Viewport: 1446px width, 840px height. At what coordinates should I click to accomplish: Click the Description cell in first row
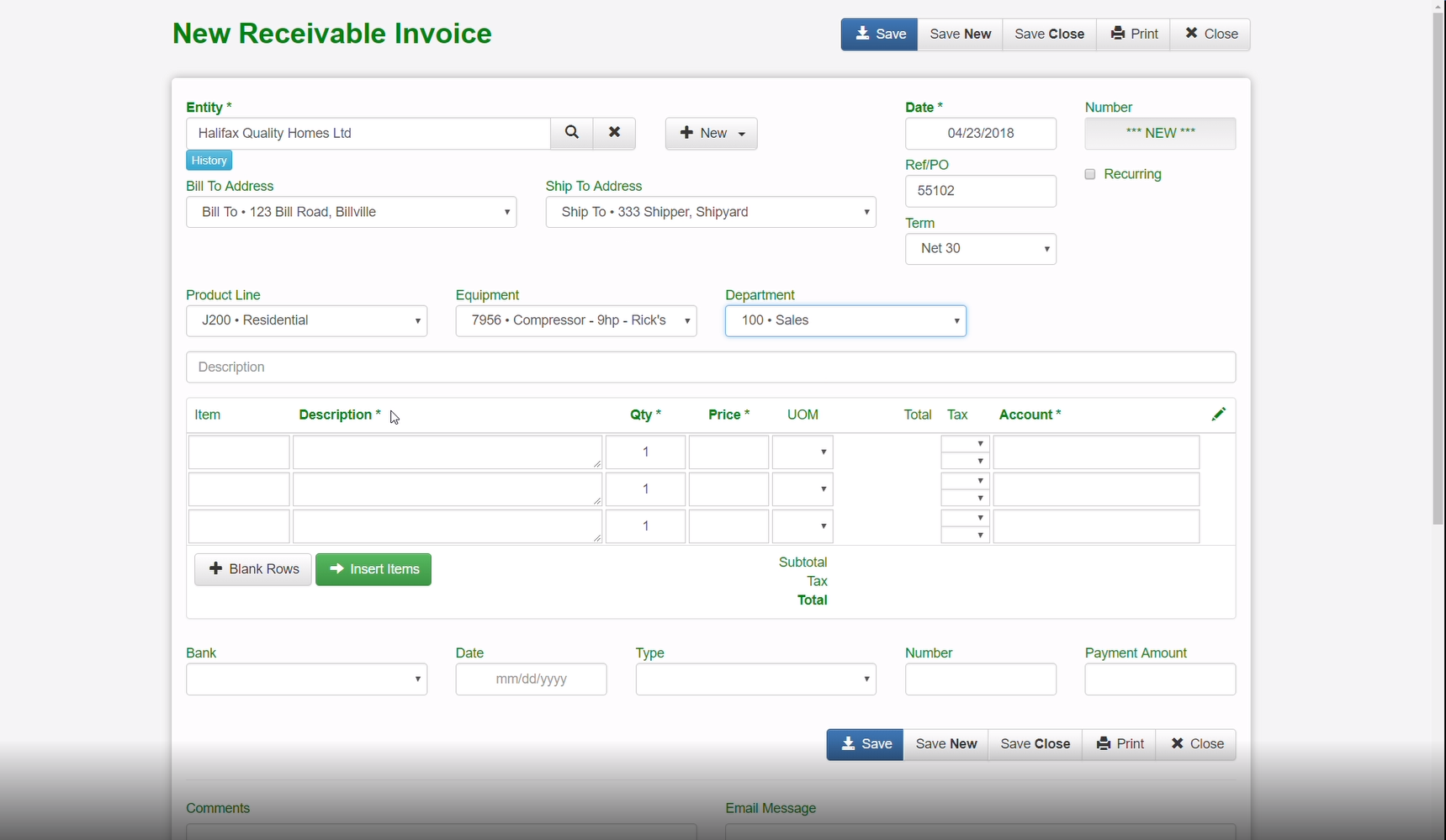(x=448, y=452)
